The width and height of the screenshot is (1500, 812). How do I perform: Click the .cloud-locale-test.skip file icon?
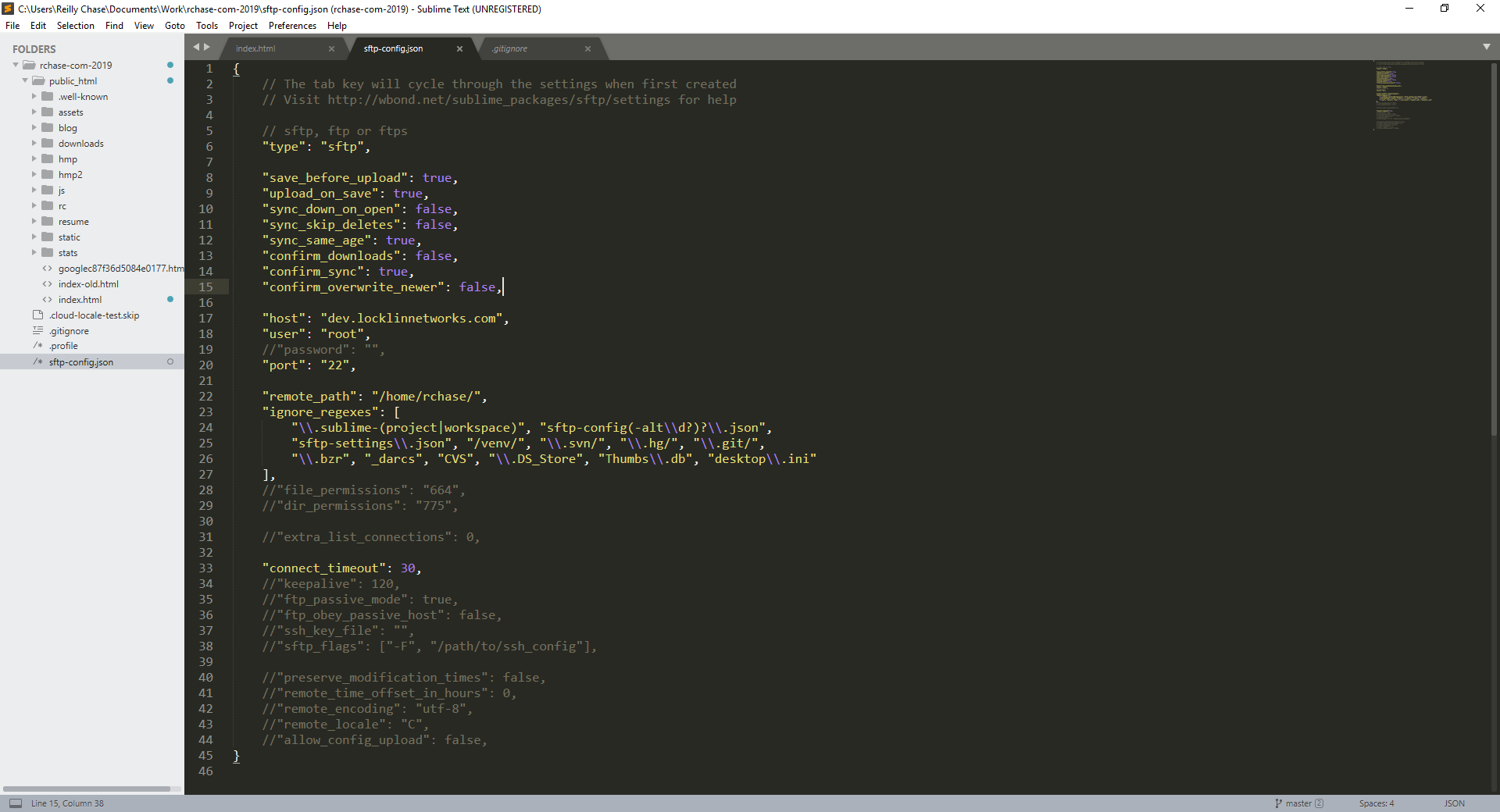click(x=37, y=315)
